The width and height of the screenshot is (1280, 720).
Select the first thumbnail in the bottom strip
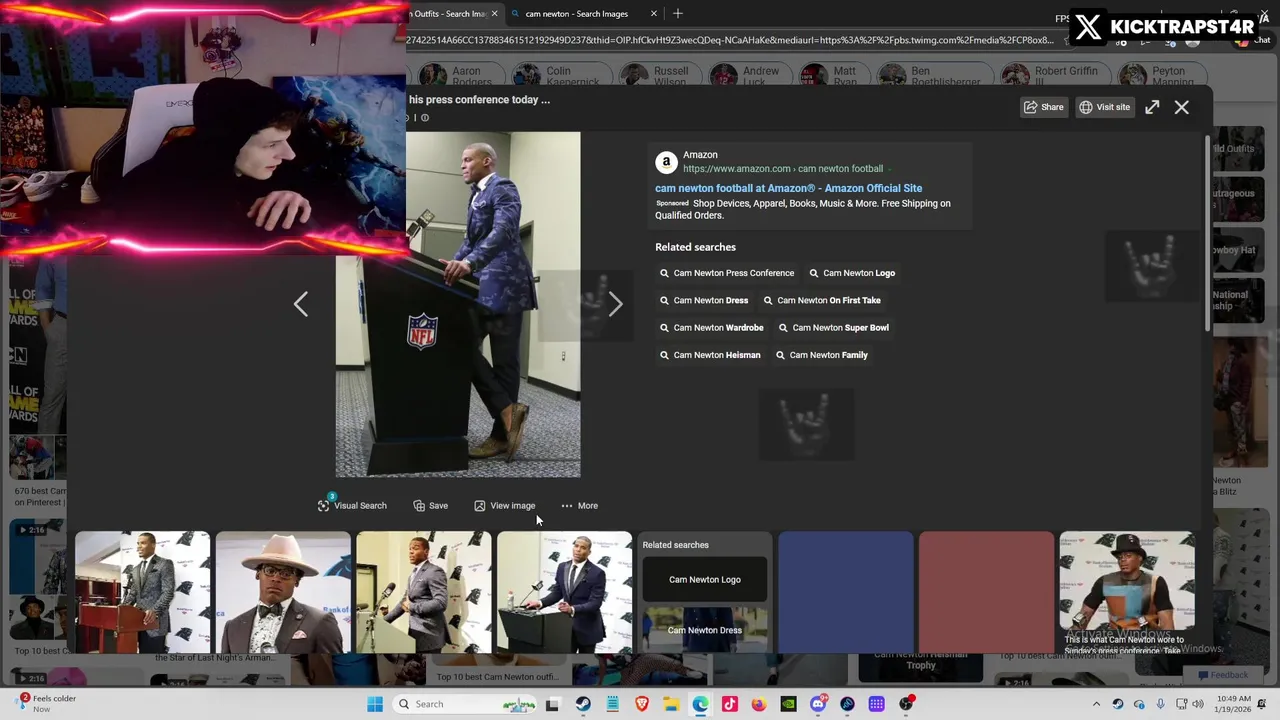(x=142, y=592)
